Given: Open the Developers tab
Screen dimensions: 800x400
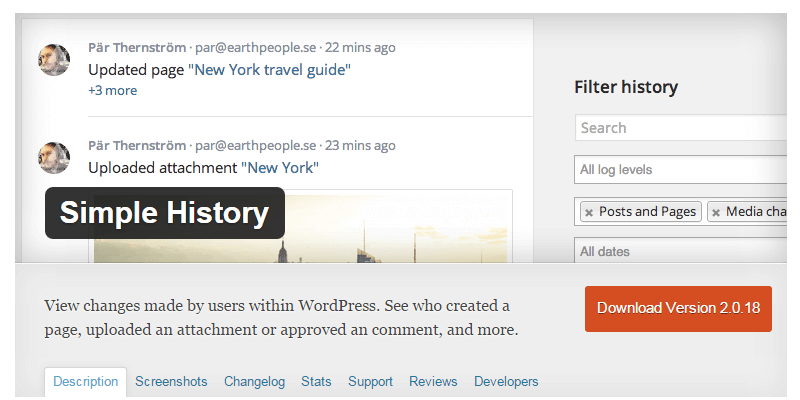Looking at the screenshot, I should (506, 381).
